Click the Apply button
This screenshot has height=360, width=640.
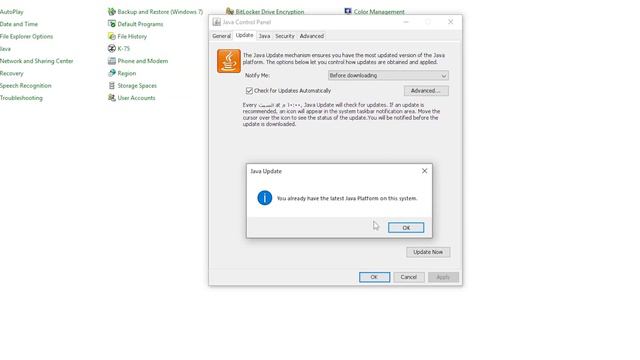(x=443, y=277)
